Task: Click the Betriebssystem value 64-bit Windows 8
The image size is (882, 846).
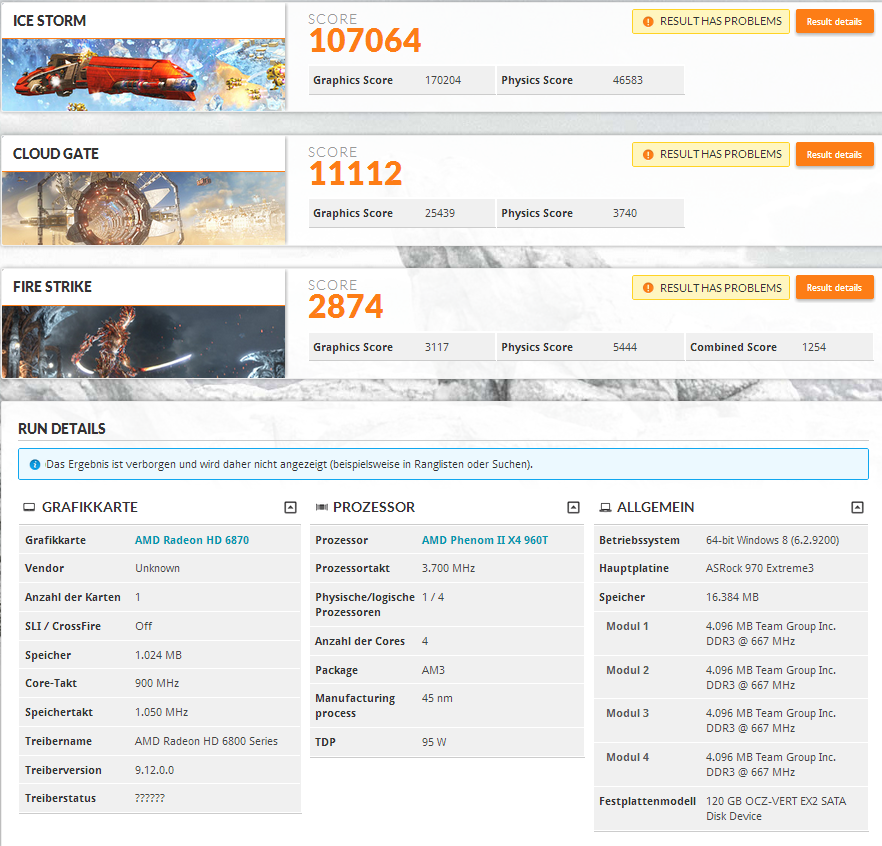Action: pyautogui.click(x=772, y=540)
